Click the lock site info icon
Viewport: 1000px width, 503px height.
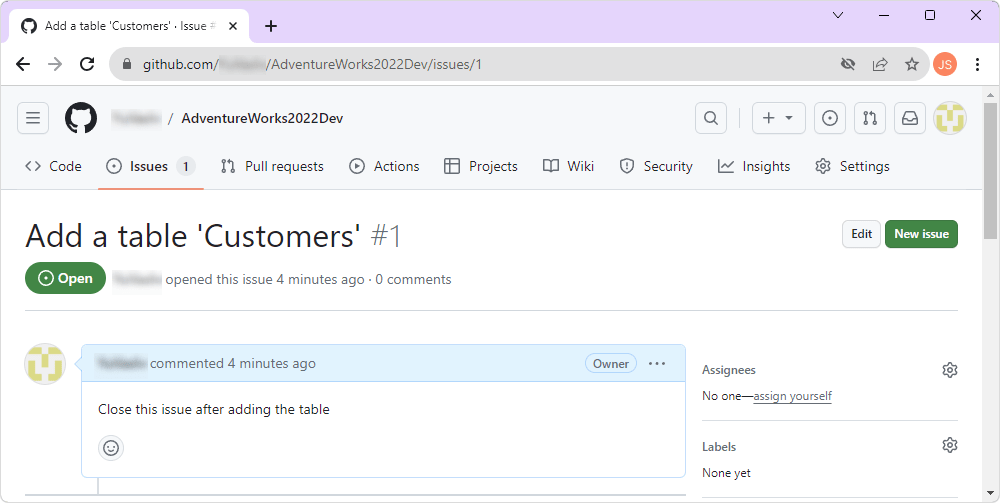(x=127, y=64)
